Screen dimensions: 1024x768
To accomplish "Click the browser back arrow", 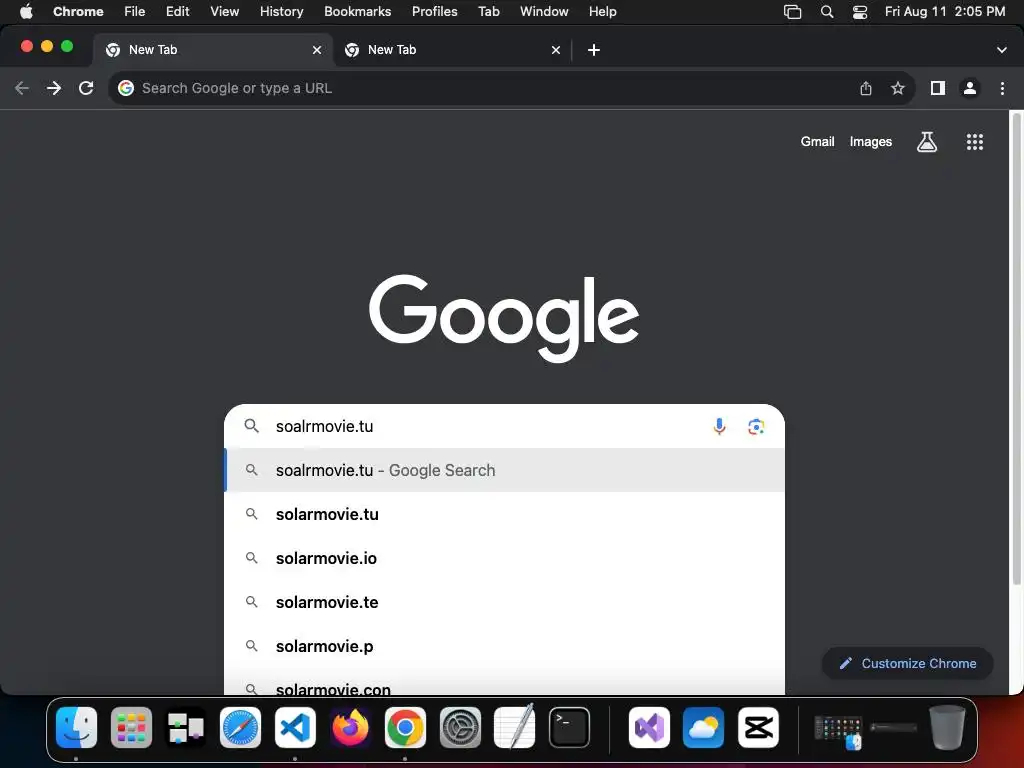I will click(22, 88).
